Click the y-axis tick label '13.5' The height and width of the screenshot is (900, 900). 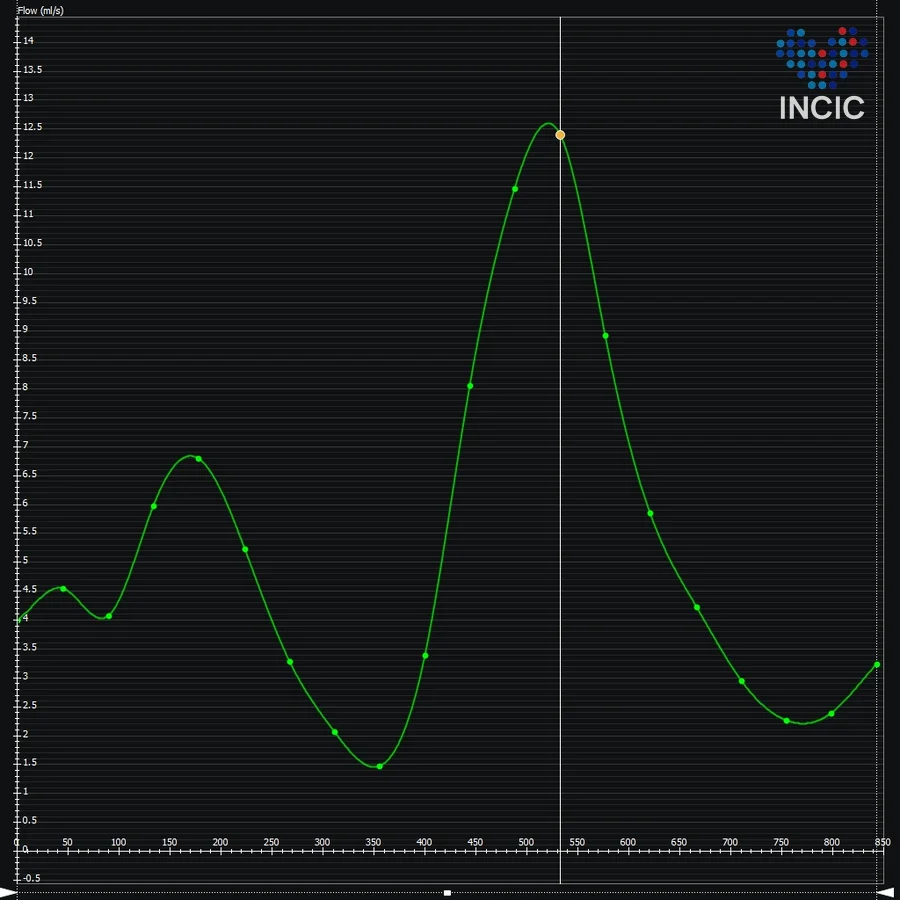click(x=32, y=69)
